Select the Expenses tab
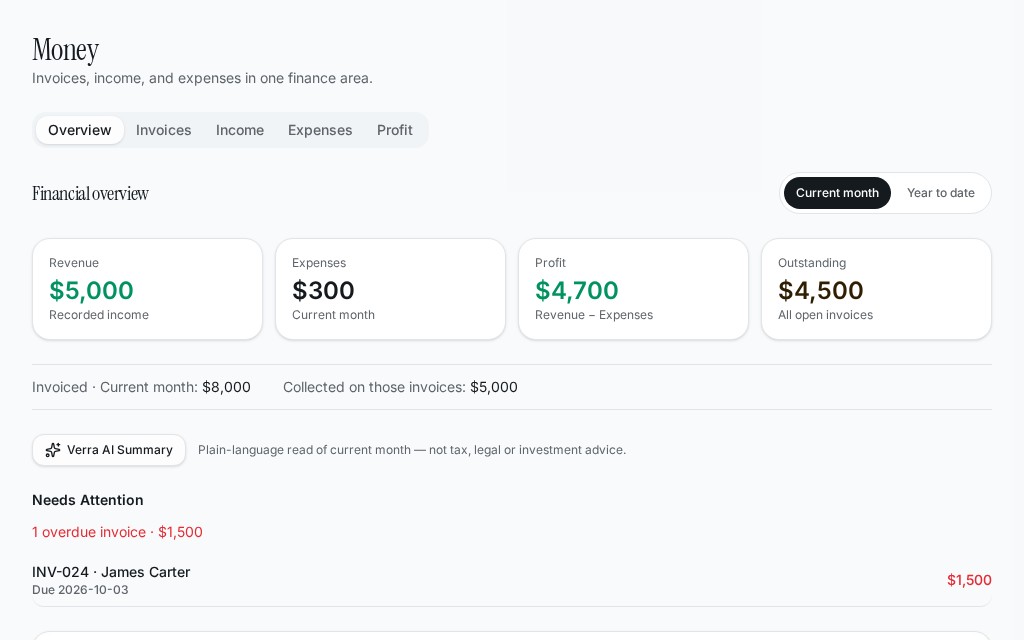 tap(320, 130)
